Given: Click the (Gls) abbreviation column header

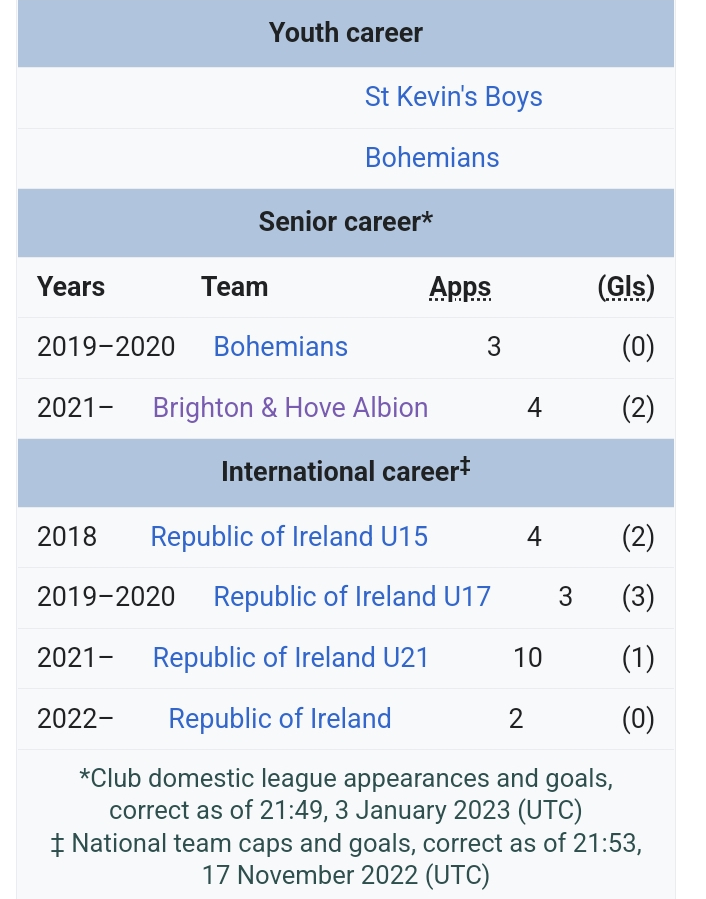Looking at the screenshot, I should coord(626,287).
